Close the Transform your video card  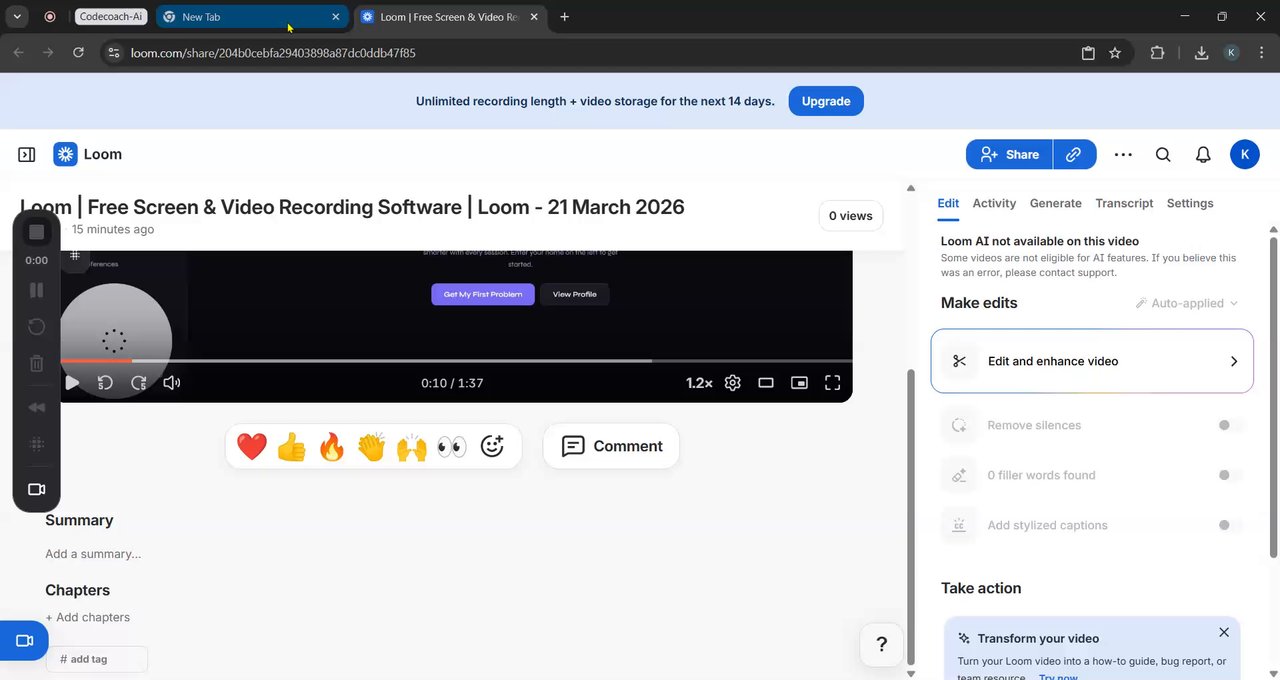click(1224, 632)
